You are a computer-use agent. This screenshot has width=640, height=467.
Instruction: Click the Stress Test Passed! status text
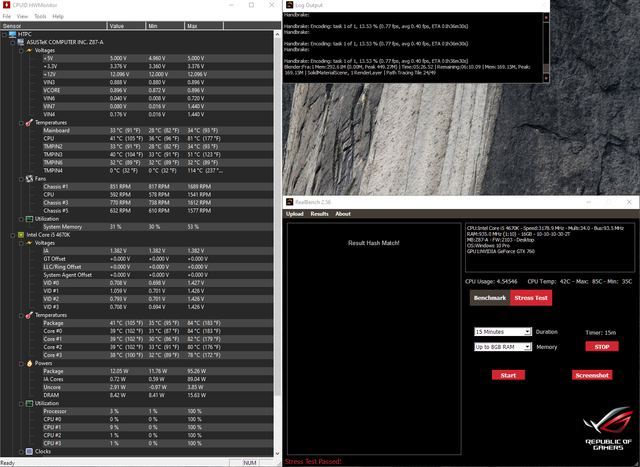pyautogui.click(x=313, y=462)
